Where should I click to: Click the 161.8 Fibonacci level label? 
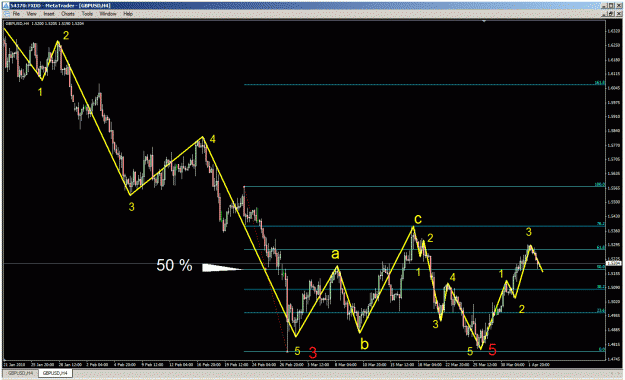click(600, 83)
